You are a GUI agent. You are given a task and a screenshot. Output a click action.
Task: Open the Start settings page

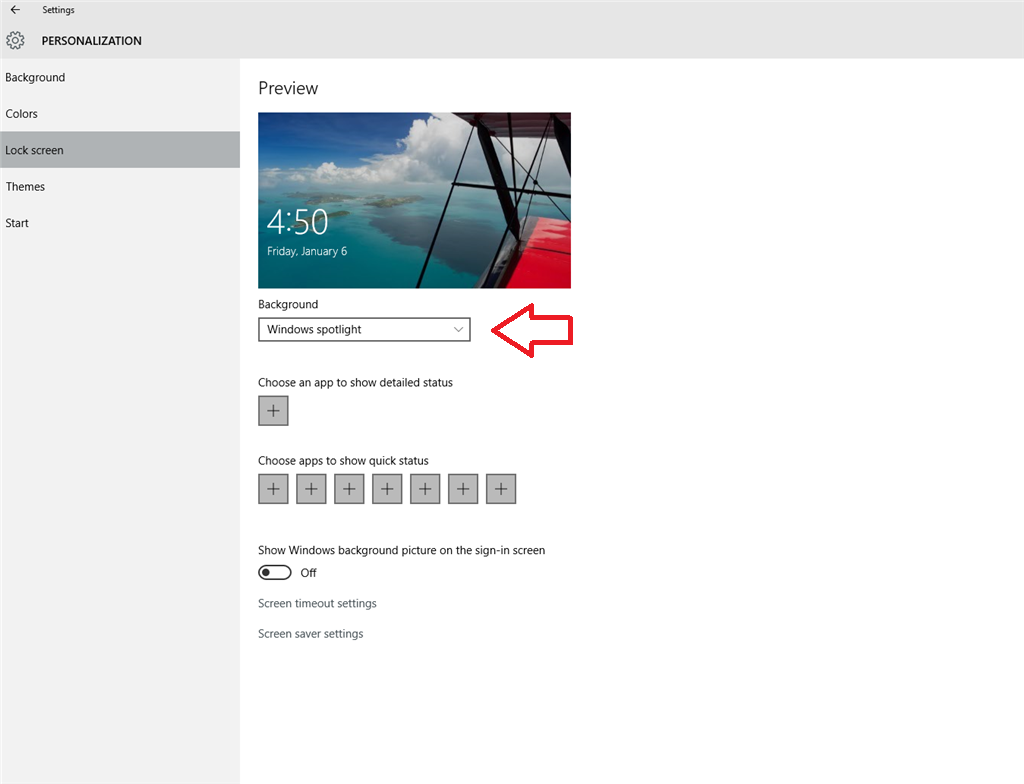pos(120,223)
